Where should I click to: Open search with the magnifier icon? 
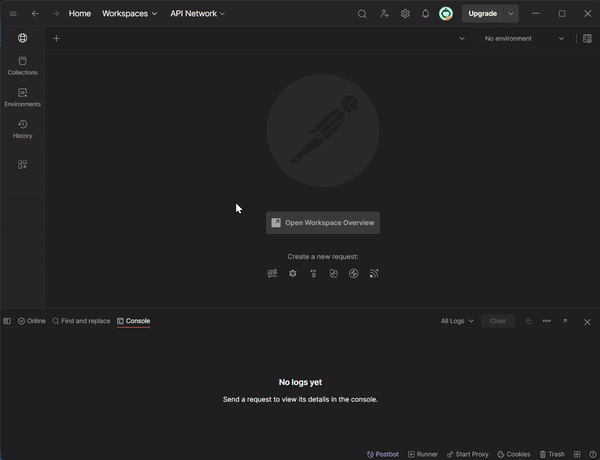[x=362, y=14]
